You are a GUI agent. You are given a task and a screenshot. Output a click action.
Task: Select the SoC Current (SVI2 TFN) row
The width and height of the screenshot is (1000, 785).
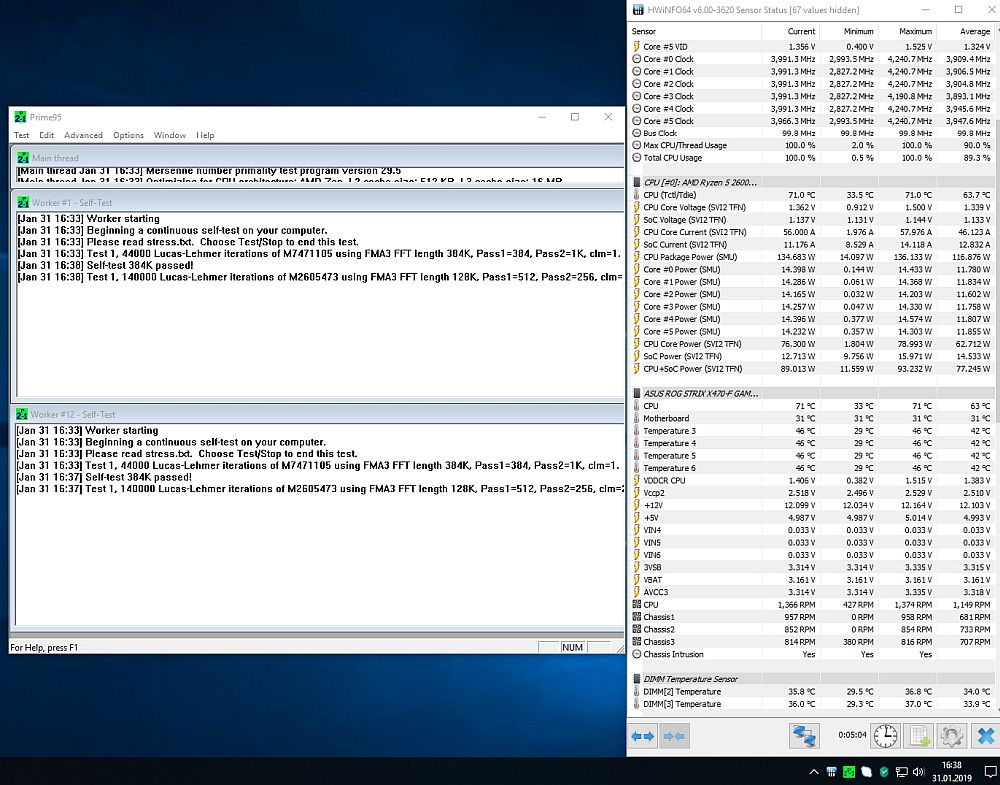coord(811,245)
